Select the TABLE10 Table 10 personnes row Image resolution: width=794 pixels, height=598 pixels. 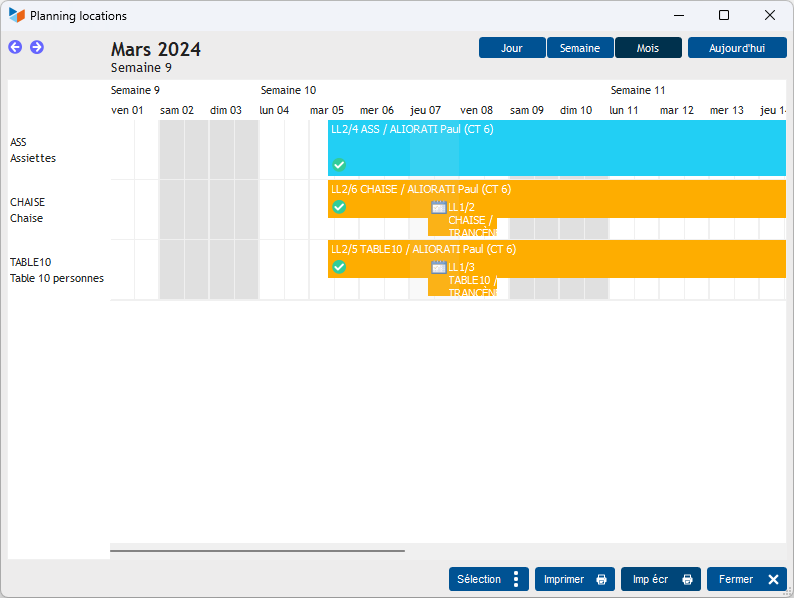coord(57,270)
